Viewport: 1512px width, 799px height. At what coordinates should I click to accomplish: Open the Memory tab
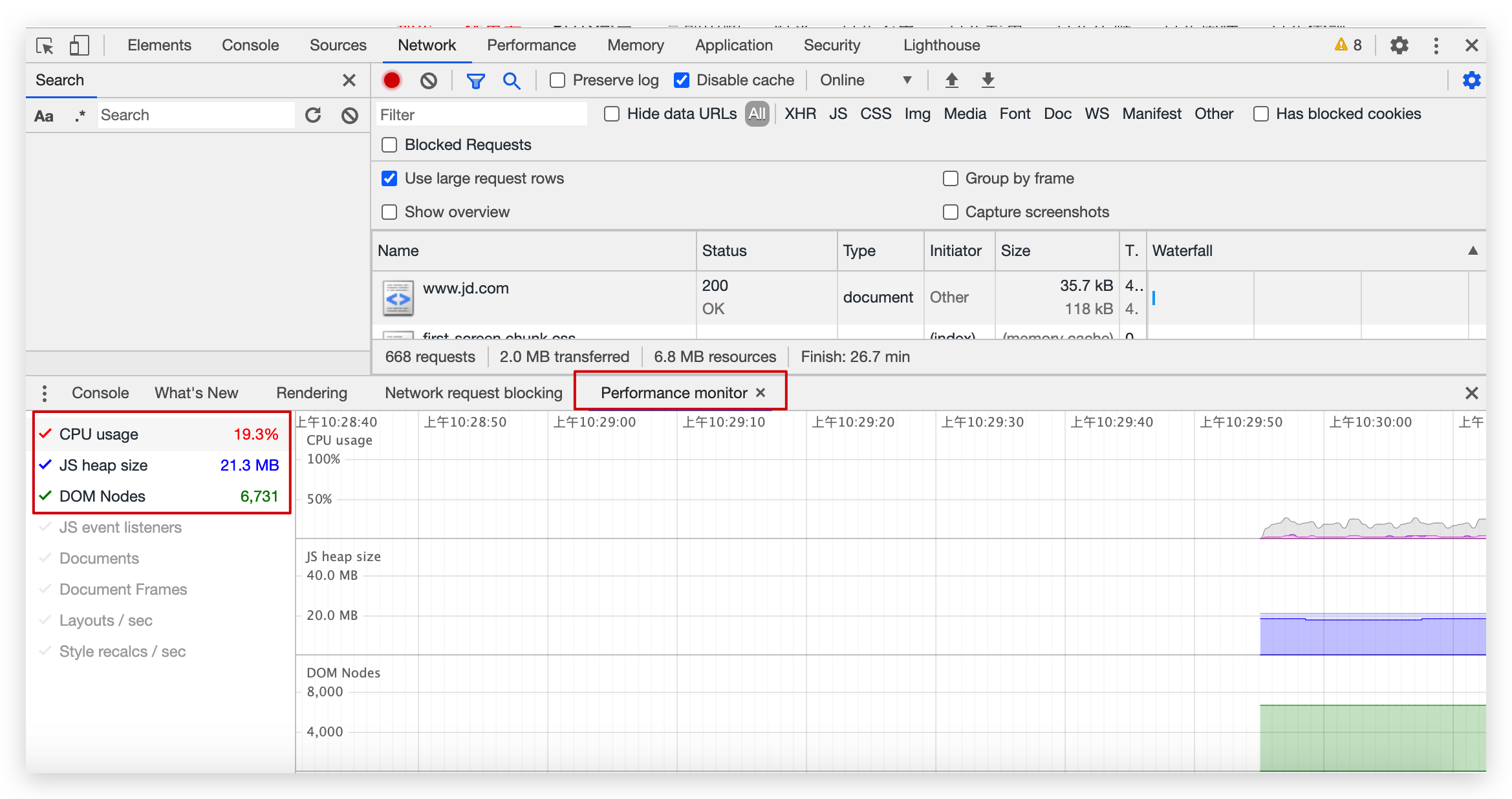635,45
